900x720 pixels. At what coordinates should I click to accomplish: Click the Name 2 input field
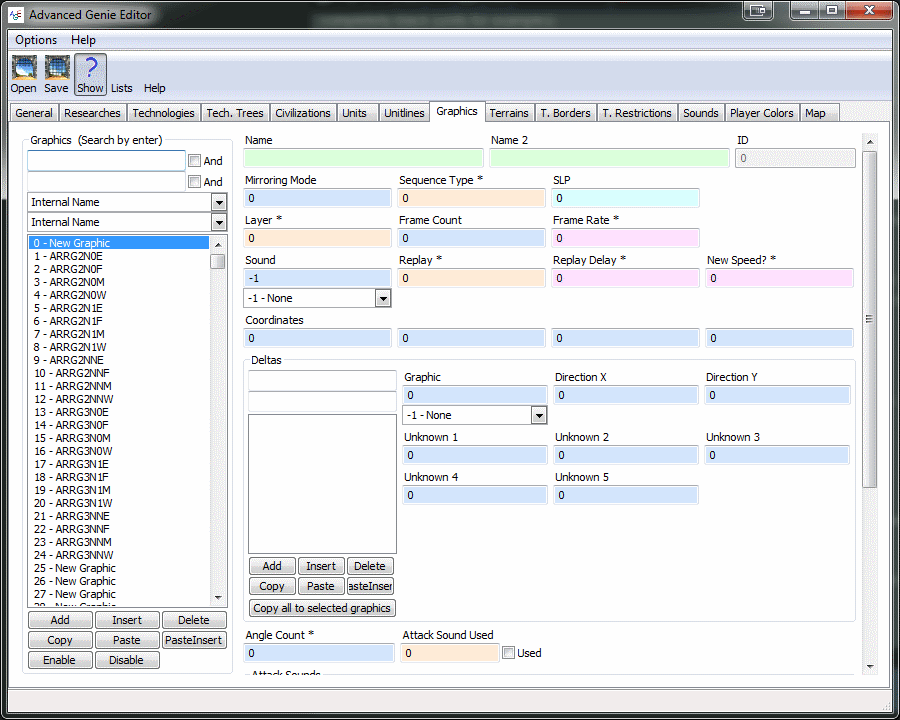[609, 158]
